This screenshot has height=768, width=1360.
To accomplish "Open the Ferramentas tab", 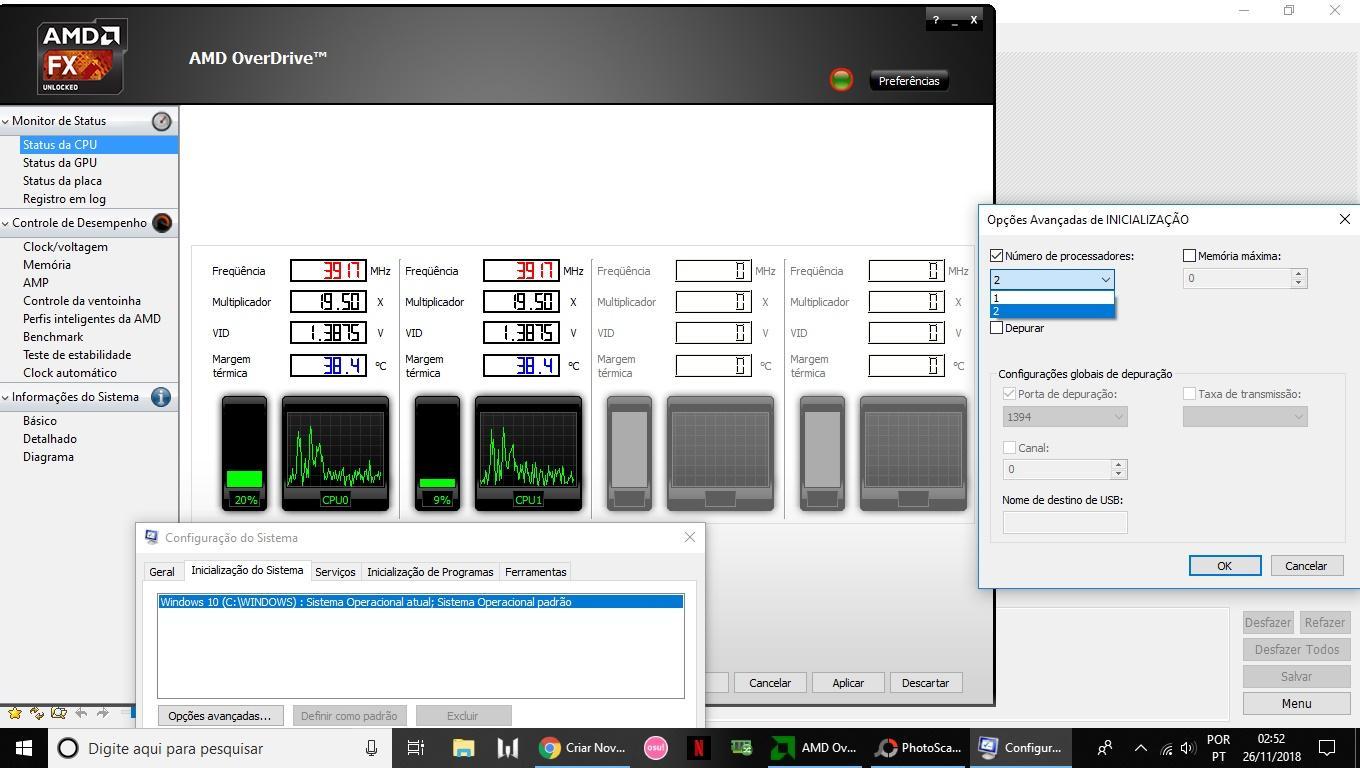I will pos(536,572).
